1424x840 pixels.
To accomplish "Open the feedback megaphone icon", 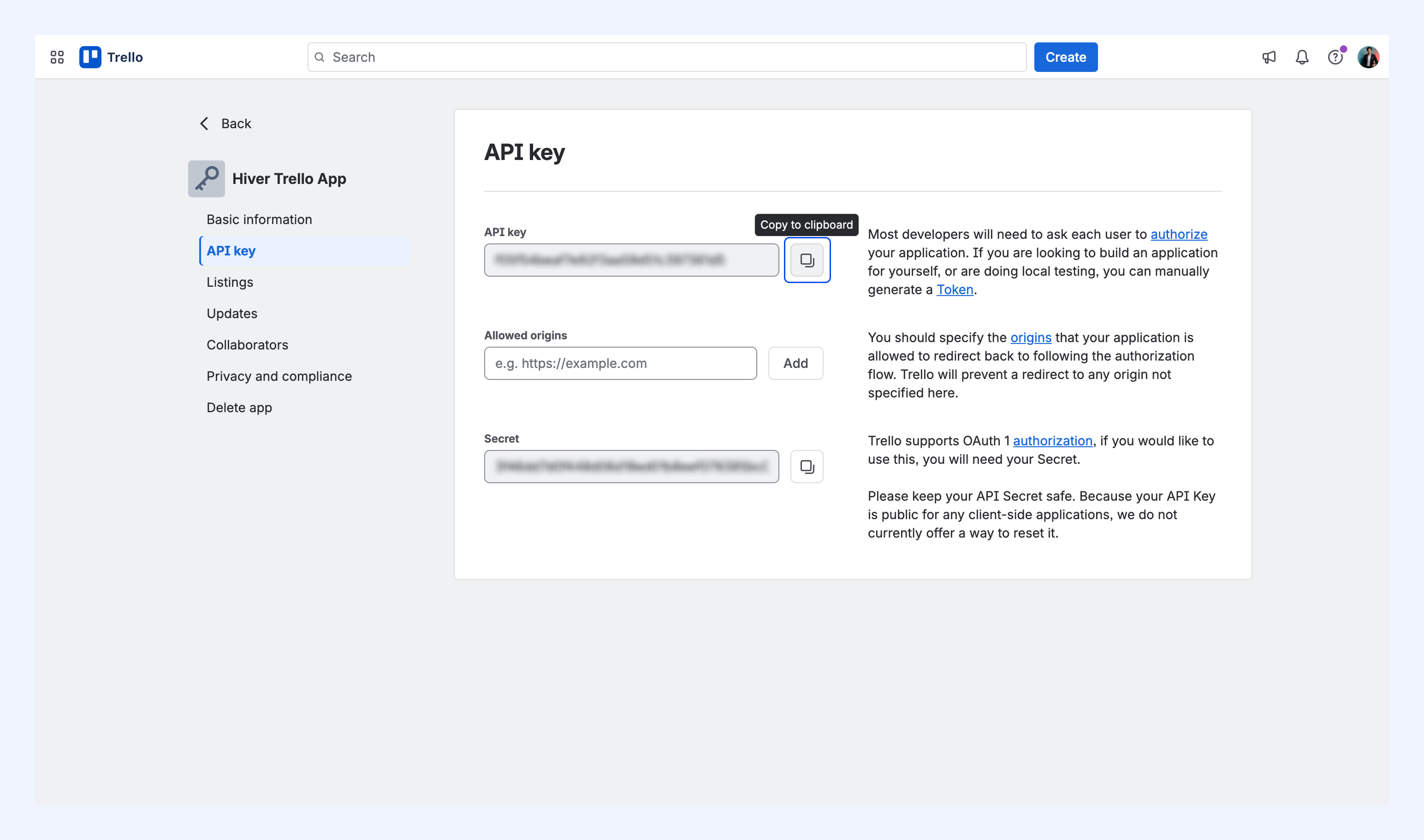I will 1269,57.
